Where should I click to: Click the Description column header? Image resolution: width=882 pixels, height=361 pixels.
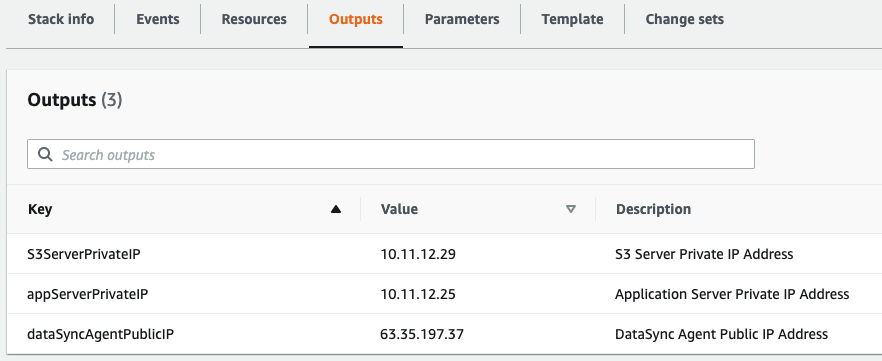tap(654, 209)
